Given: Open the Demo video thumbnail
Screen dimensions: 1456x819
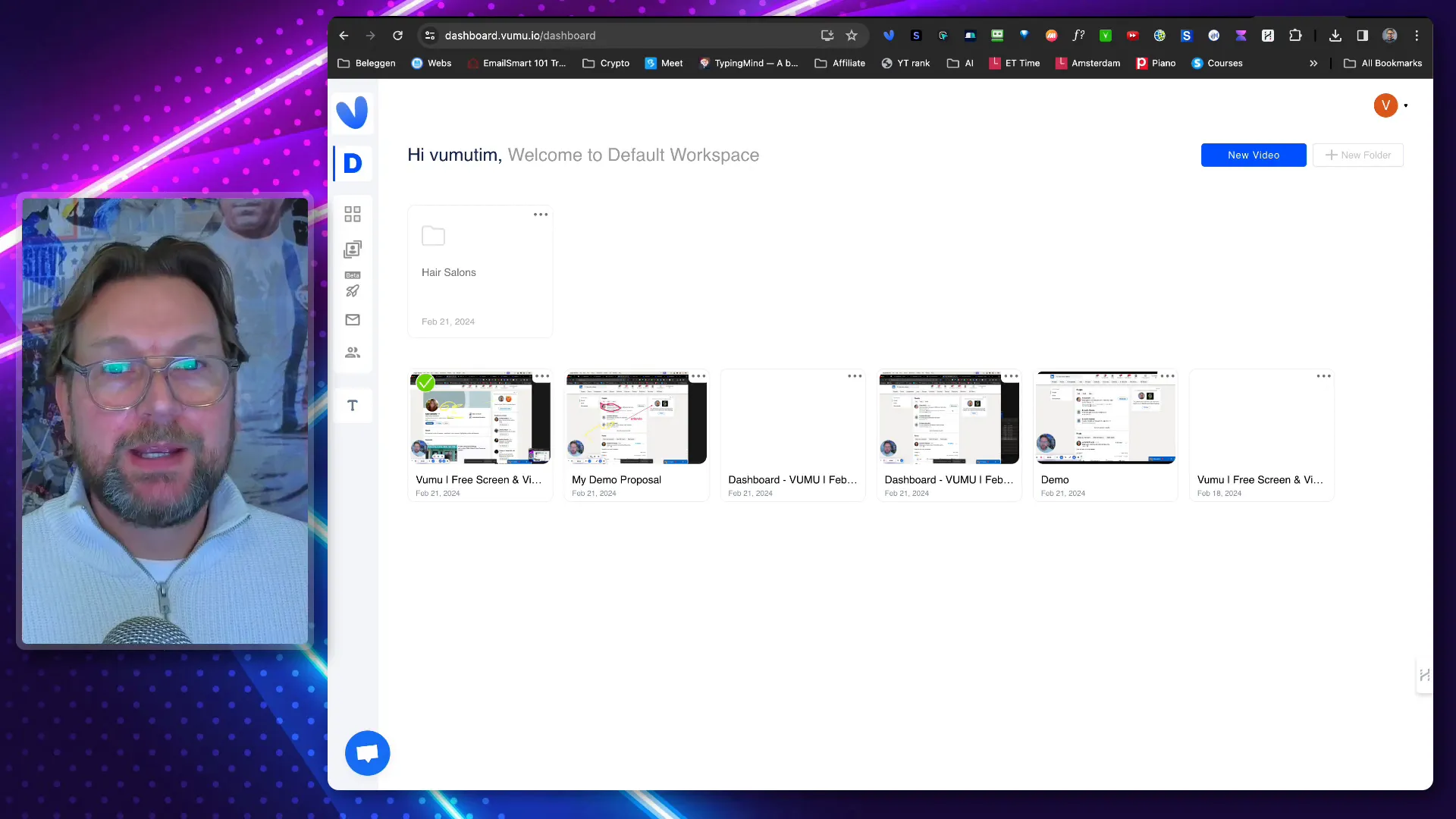Looking at the screenshot, I should [1106, 418].
